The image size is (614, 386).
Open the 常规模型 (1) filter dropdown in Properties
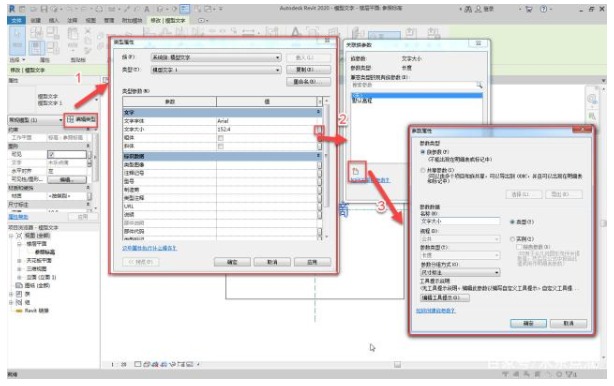tap(35, 120)
